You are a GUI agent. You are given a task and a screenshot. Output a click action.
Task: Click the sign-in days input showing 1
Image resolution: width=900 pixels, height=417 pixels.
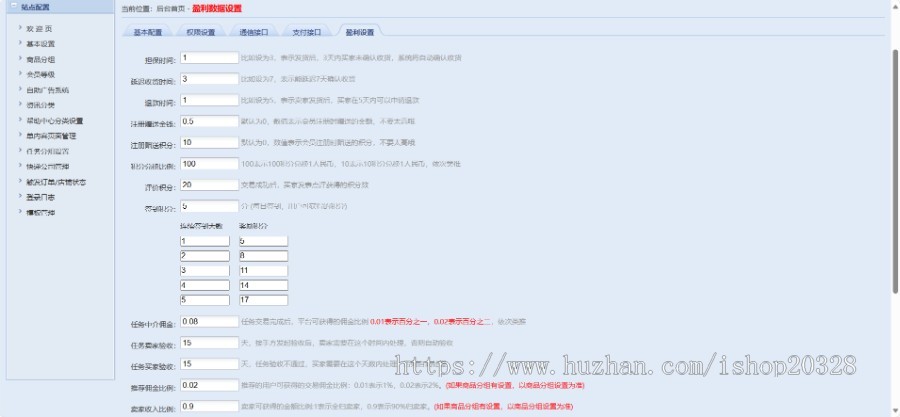coord(205,241)
